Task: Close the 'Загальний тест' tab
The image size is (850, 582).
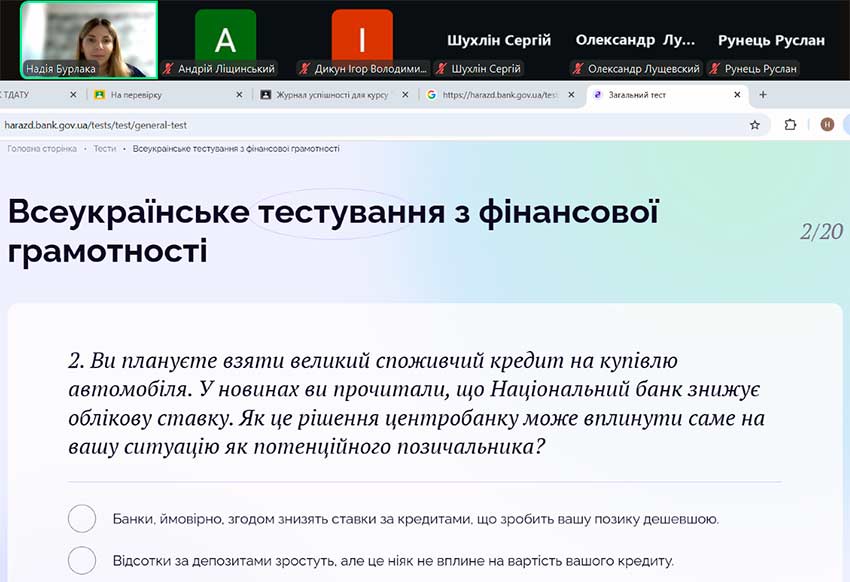Action: (738, 95)
